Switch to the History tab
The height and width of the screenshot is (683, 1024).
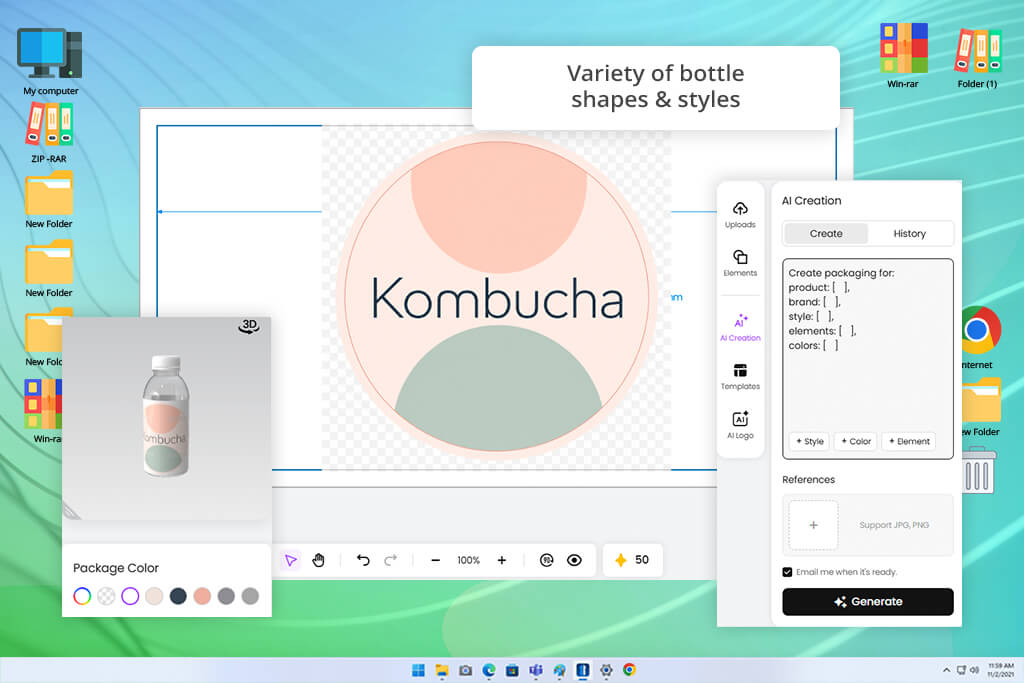pos(909,233)
